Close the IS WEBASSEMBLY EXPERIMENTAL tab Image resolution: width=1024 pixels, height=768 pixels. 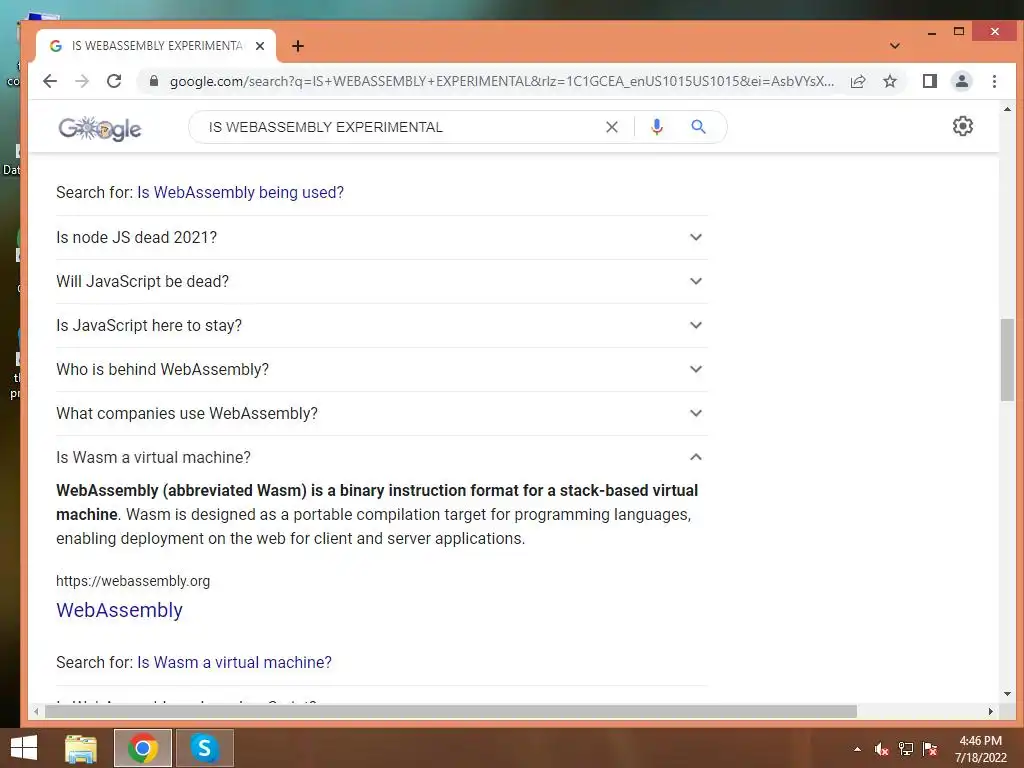click(260, 46)
